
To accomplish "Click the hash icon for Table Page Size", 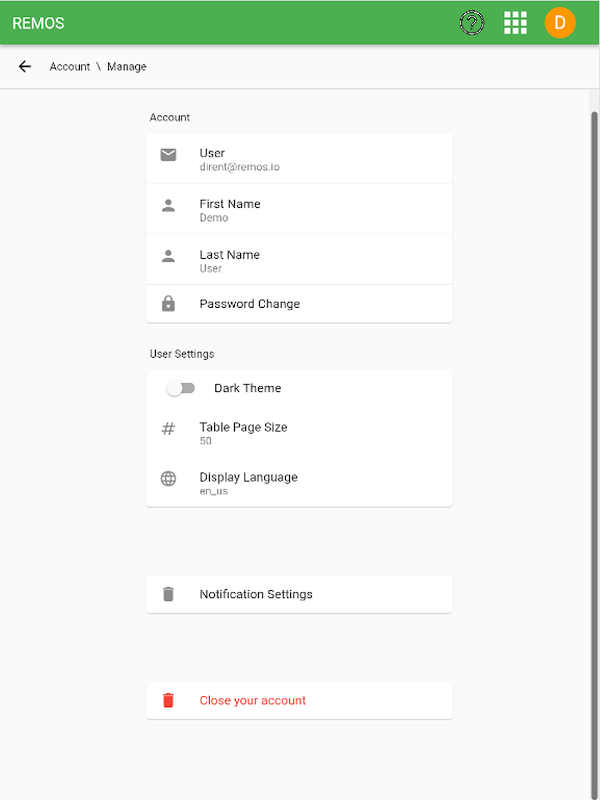I will (168, 429).
